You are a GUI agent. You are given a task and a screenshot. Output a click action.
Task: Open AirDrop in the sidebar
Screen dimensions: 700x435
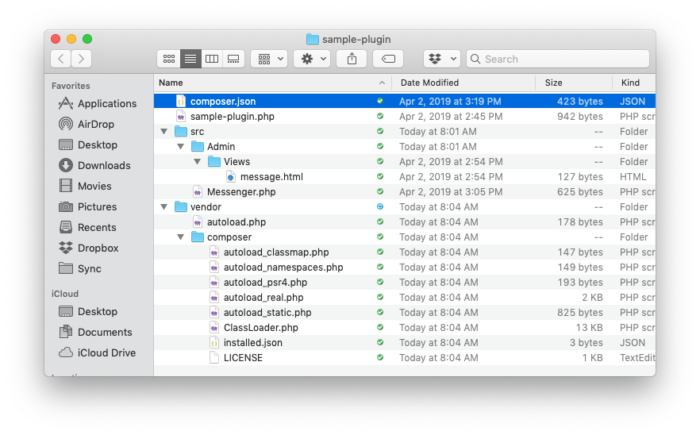87,124
